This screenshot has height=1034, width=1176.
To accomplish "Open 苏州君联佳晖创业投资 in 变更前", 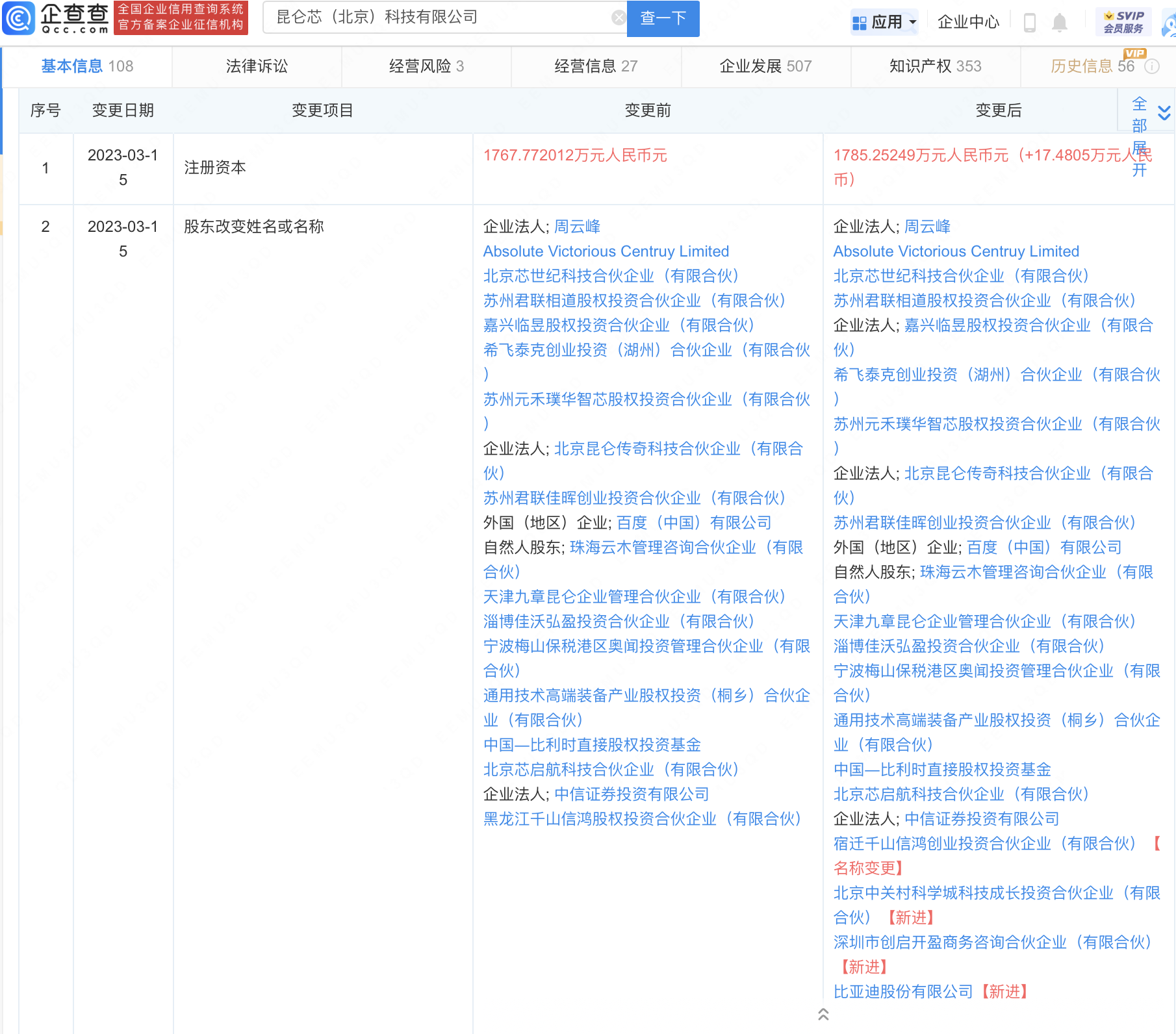I will tap(634, 498).
